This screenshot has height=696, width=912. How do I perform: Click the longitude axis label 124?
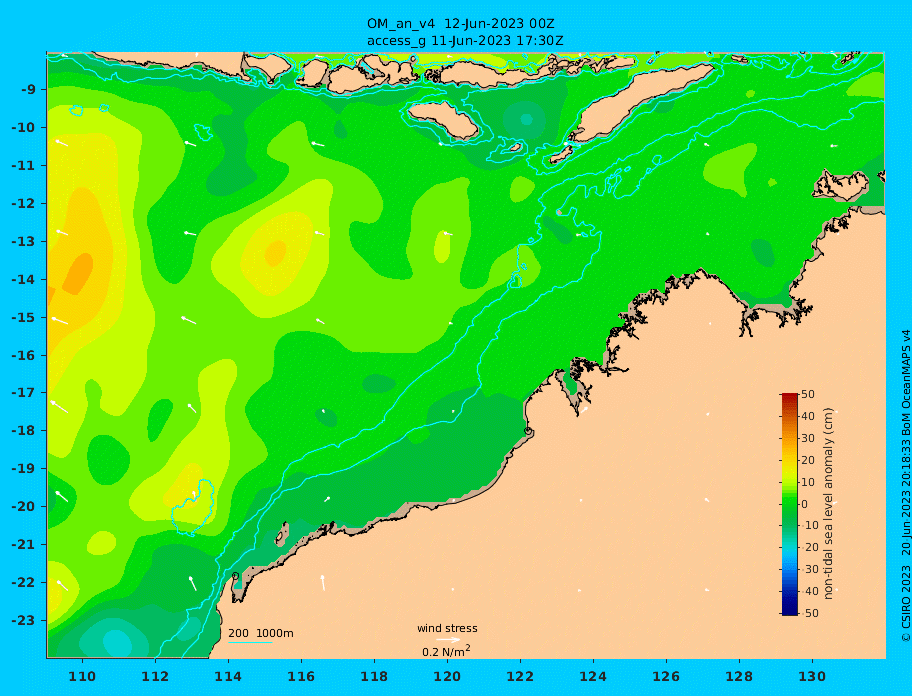tap(593, 676)
